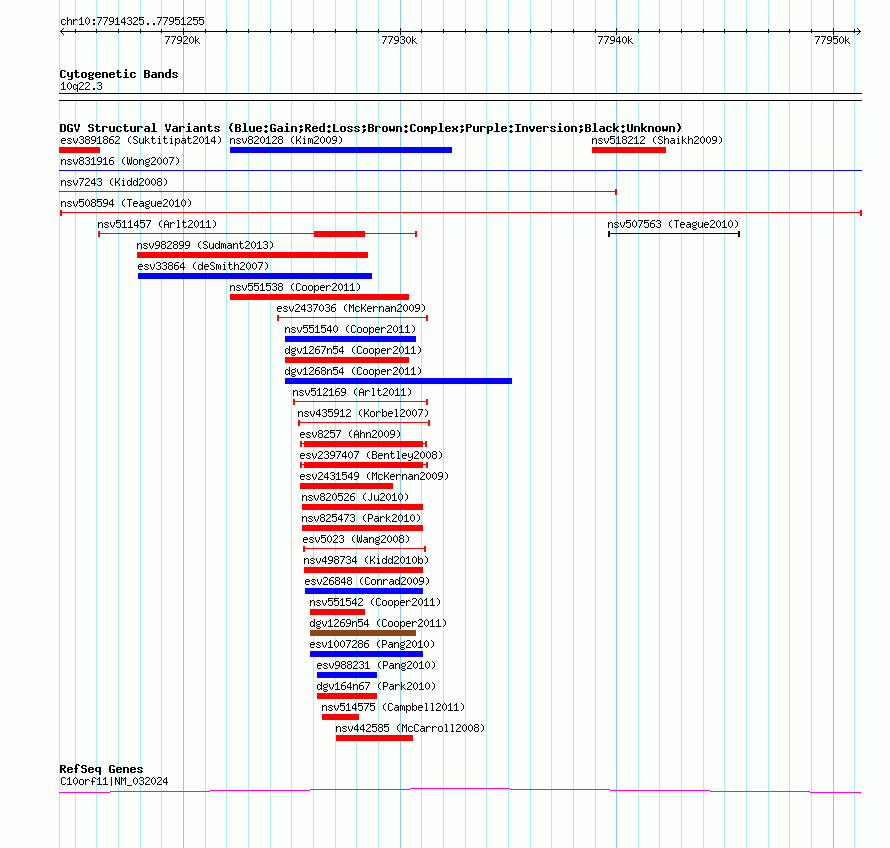Open the nsv507563 (Teague2010) black variant label

(x=673, y=224)
